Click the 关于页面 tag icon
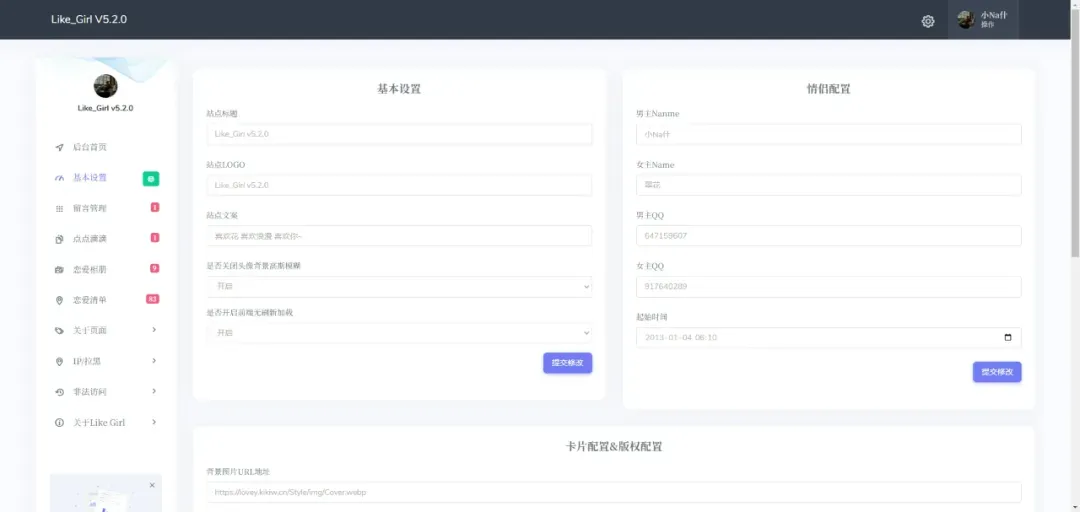The image size is (1080, 512). click(59, 331)
